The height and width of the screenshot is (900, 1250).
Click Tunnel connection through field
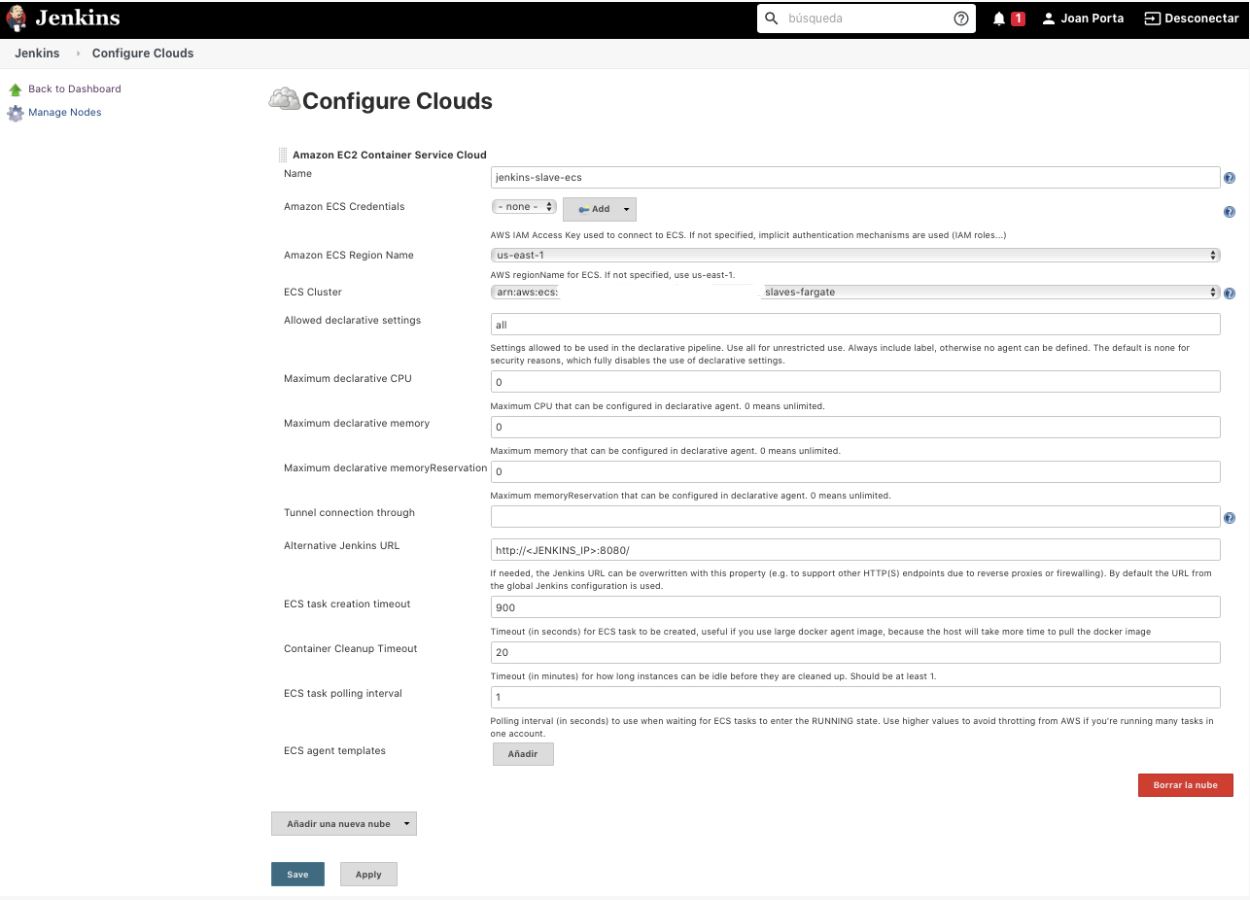pyautogui.click(x=856, y=517)
